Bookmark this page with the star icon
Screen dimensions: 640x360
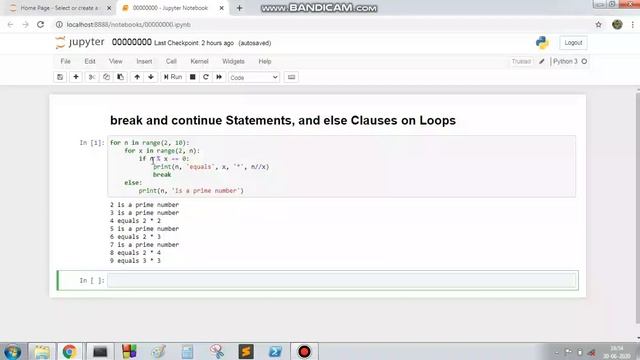[598, 24]
